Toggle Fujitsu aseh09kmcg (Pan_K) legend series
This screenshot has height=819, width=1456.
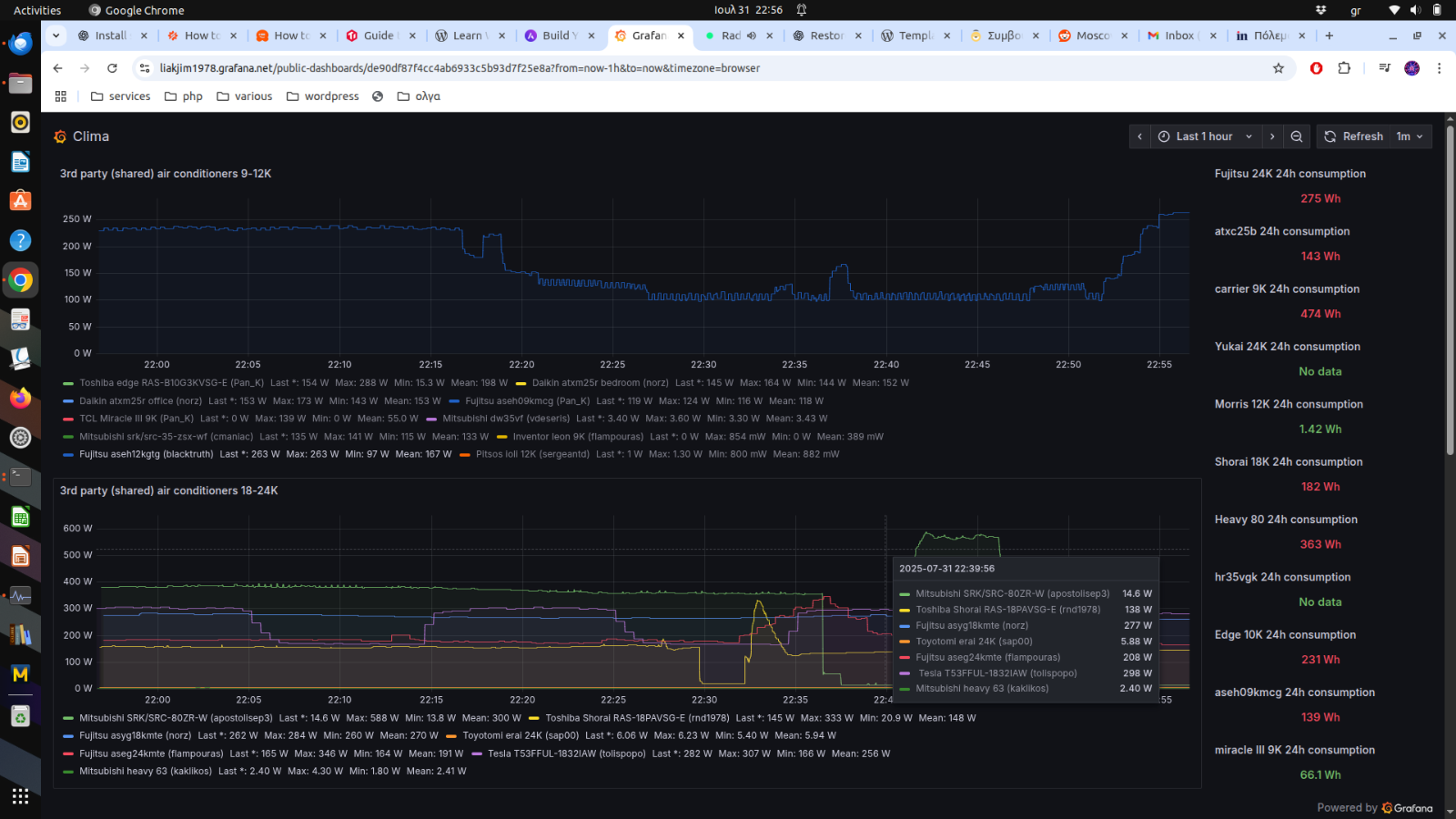point(527,401)
